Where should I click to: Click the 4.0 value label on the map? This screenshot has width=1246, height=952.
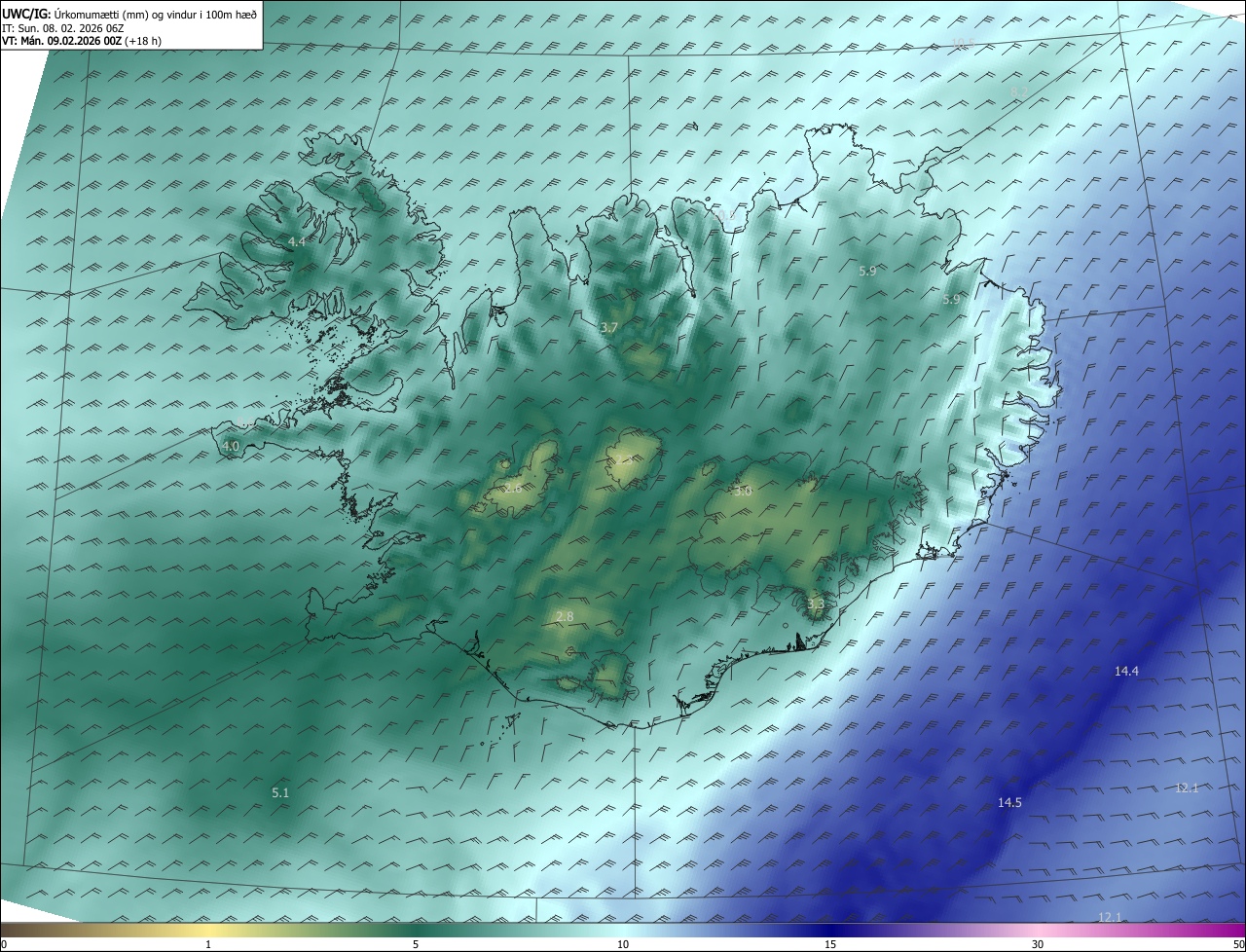coord(231,446)
